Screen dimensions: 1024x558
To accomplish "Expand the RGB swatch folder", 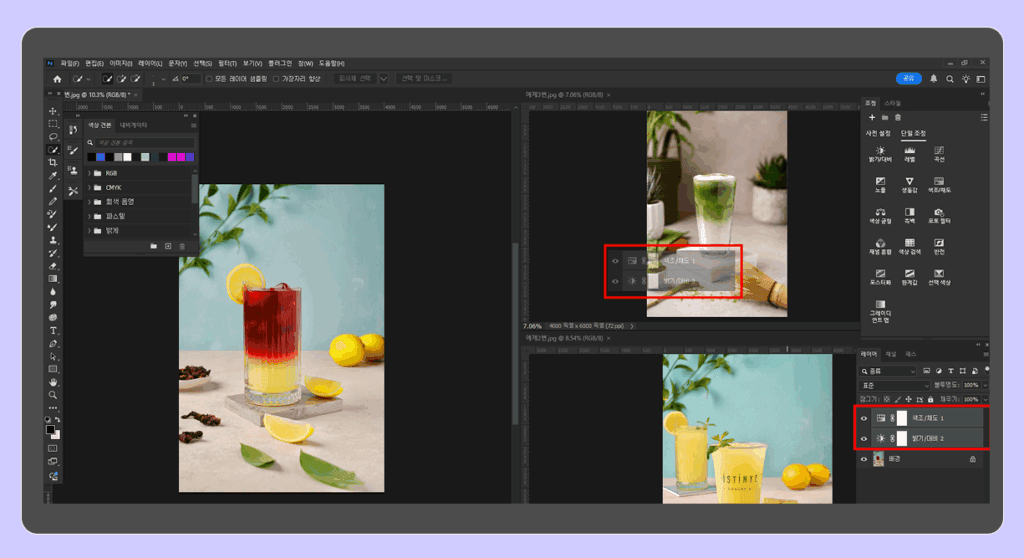I will tap(89, 173).
